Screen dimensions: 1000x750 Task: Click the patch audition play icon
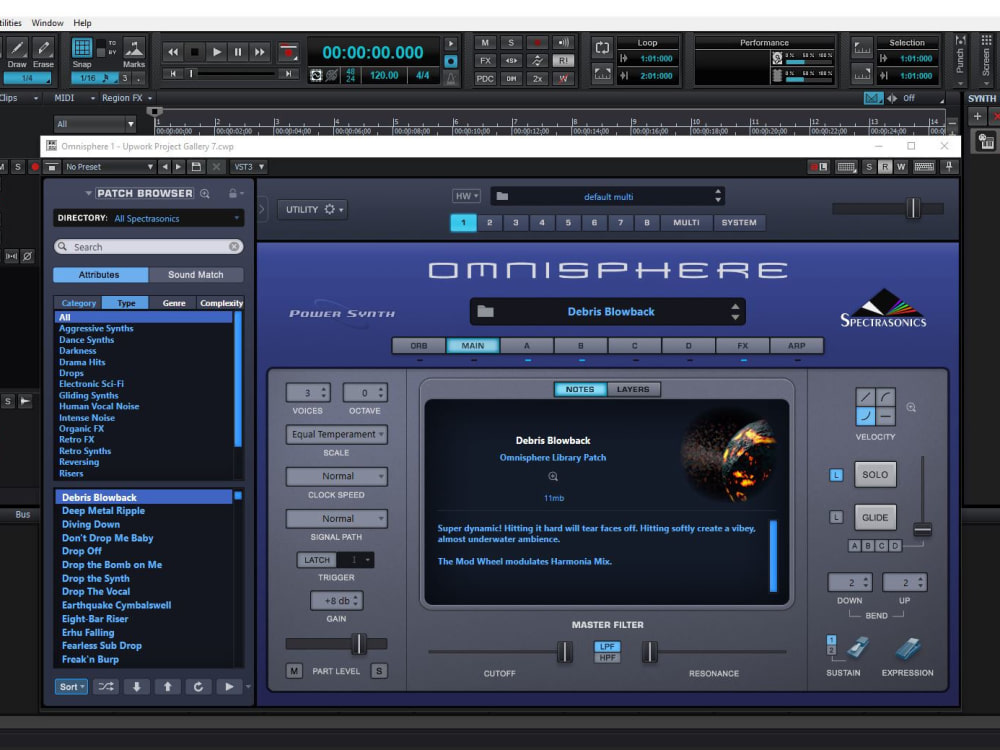(228, 687)
